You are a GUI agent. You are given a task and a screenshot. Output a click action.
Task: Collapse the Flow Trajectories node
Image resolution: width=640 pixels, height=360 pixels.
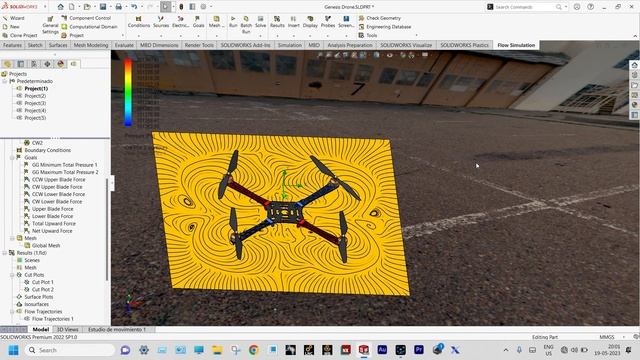[12, 312]
